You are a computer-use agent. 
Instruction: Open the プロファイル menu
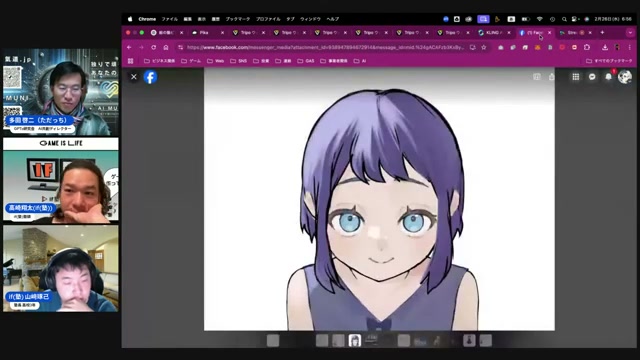268,19
